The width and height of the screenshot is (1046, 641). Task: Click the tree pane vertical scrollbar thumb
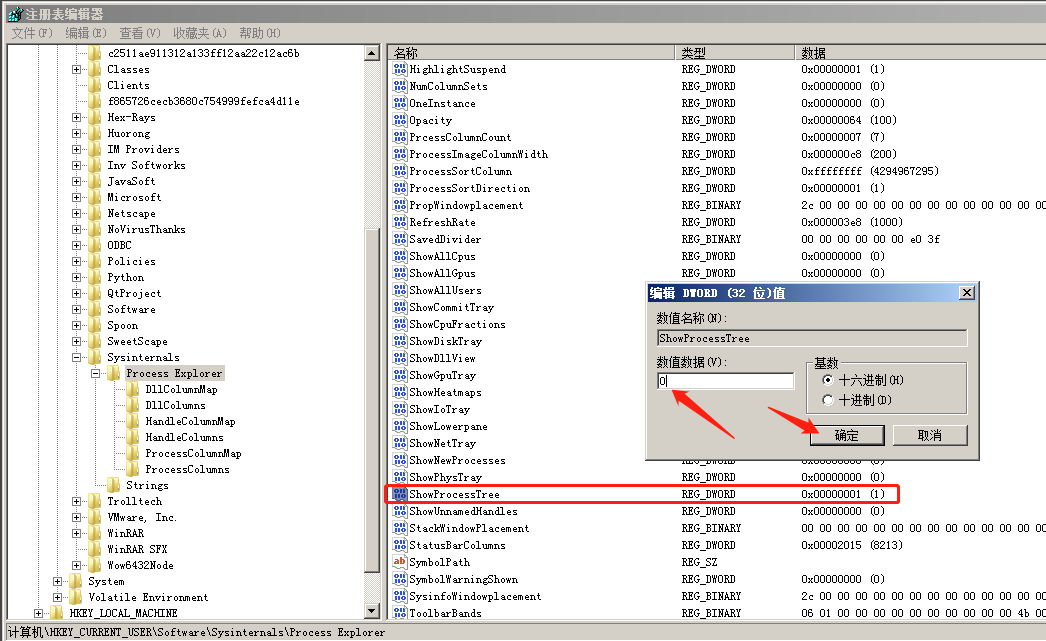[x=372, y=400]
